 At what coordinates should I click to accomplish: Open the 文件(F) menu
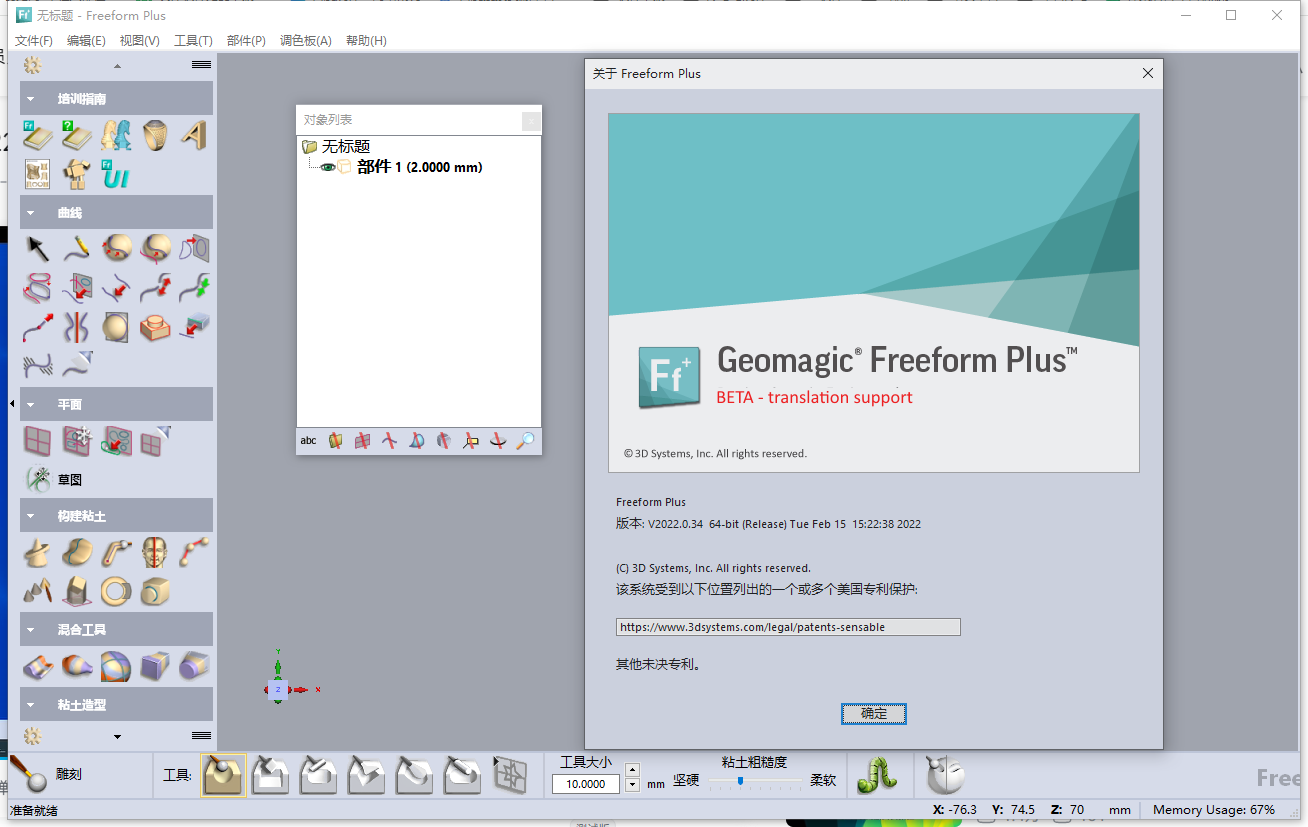pyautogui.click(x=34, y=41)
